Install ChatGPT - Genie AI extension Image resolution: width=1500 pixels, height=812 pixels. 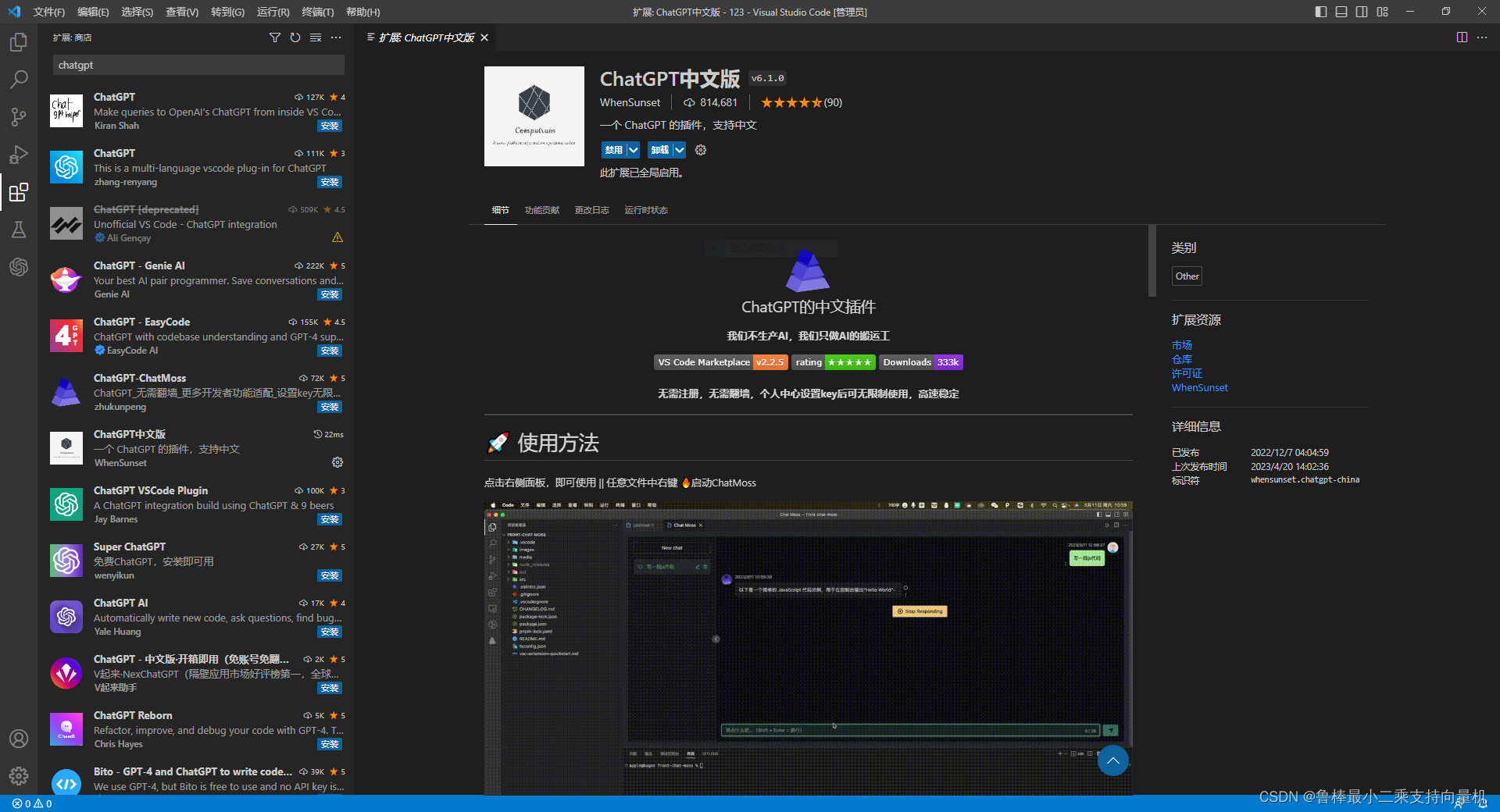330,294
